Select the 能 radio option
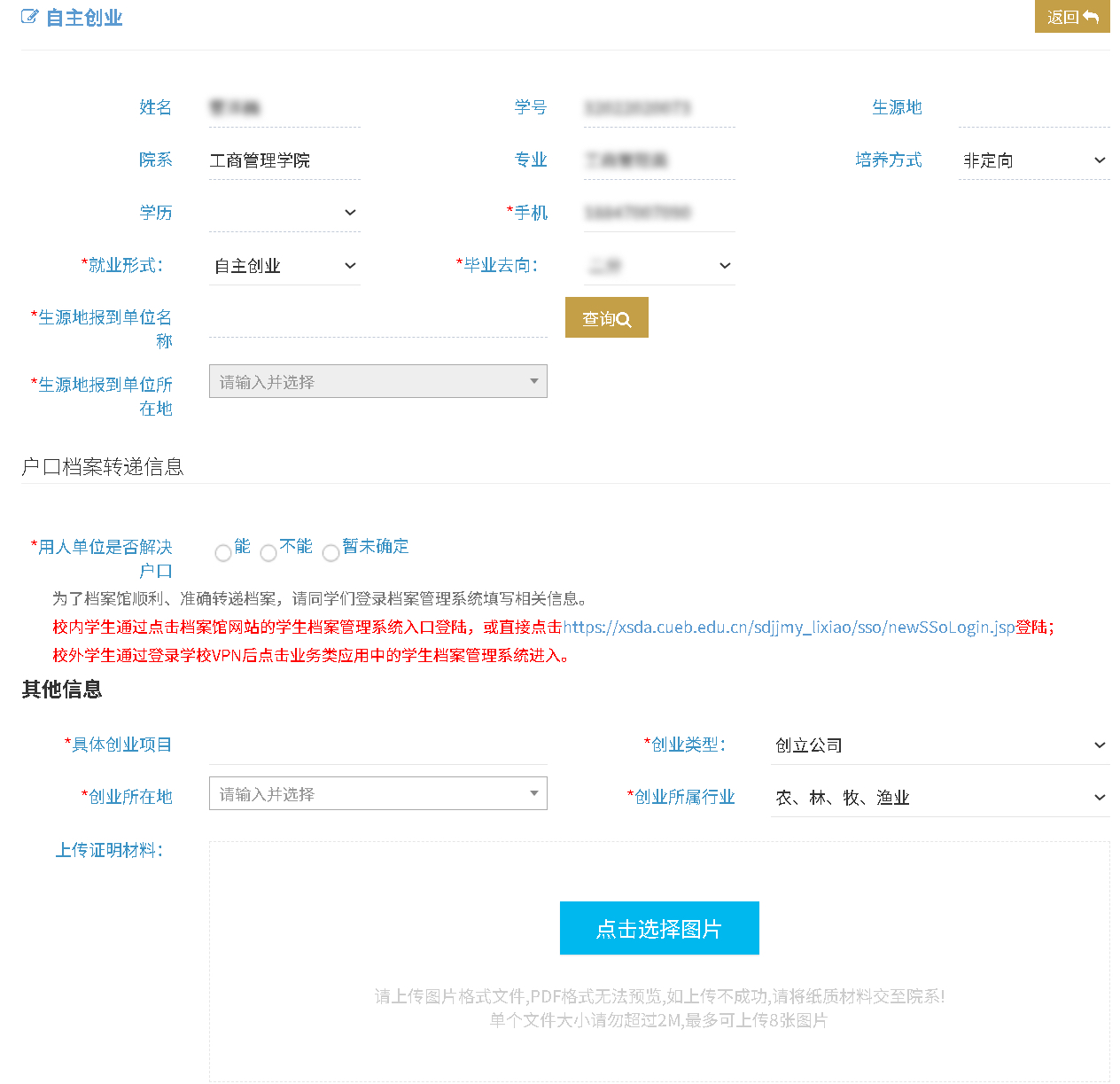This screenshot has height=1084, width=1120. coord(223,553)
